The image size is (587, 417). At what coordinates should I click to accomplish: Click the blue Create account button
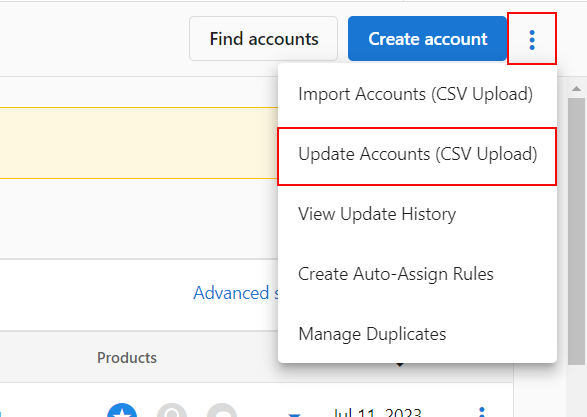tap(428, 39)
